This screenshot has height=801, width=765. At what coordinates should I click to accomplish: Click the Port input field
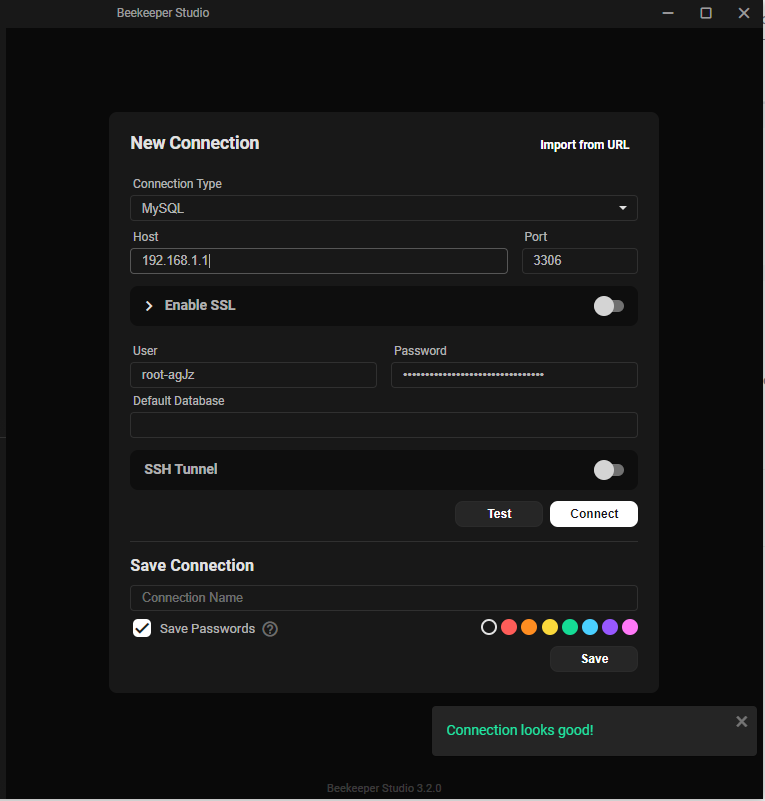(x=580, y=261)
